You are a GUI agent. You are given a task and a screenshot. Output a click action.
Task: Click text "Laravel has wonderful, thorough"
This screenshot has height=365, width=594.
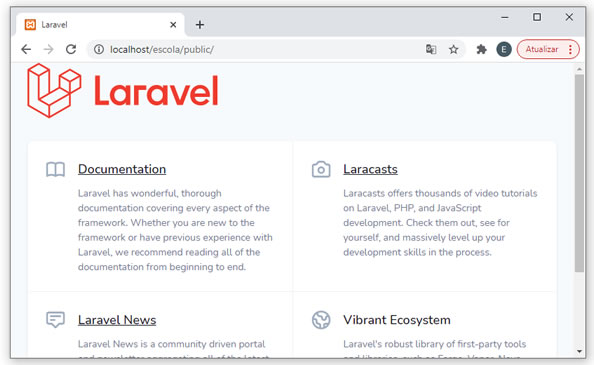pos(150,193)
